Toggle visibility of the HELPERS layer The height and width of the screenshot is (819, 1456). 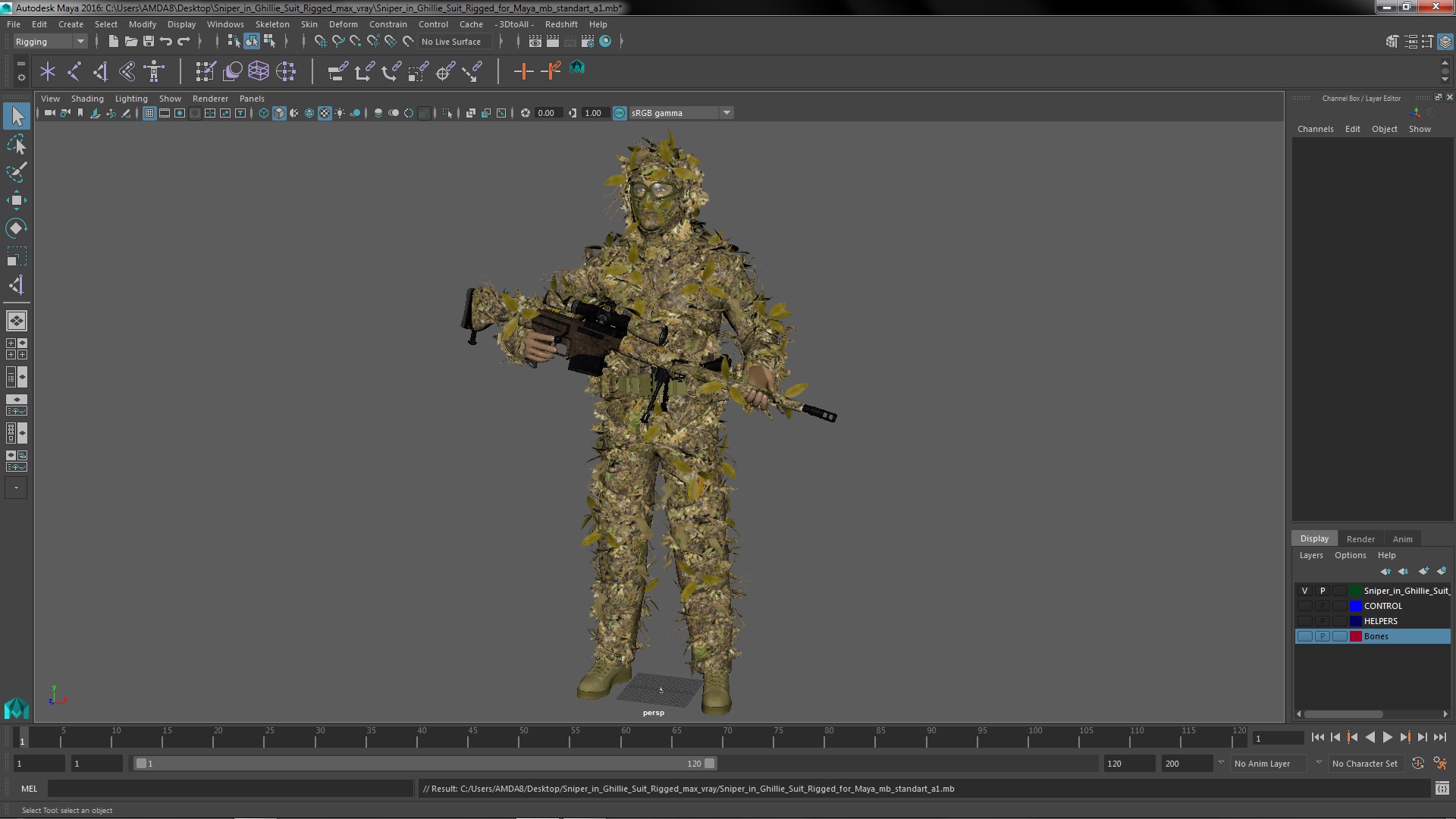click(x=1304, y=621)
